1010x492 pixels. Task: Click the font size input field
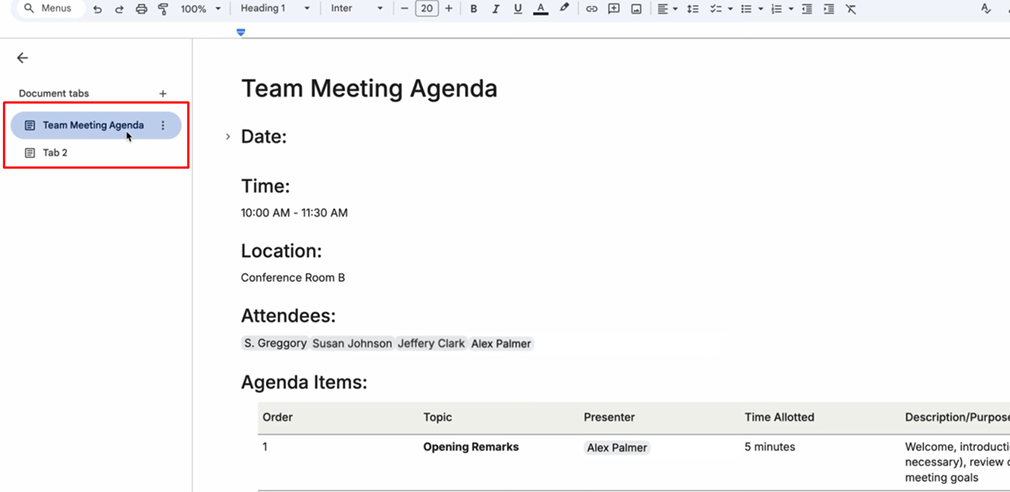tap(427, 9)
